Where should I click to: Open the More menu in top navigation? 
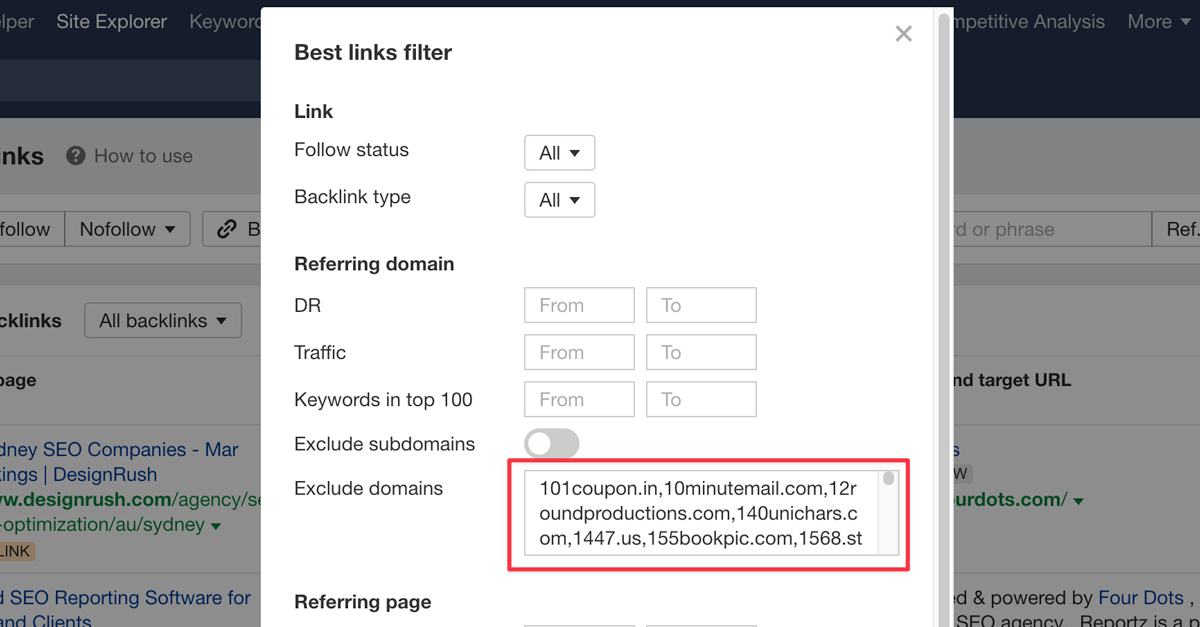(x=1157, y=22)
